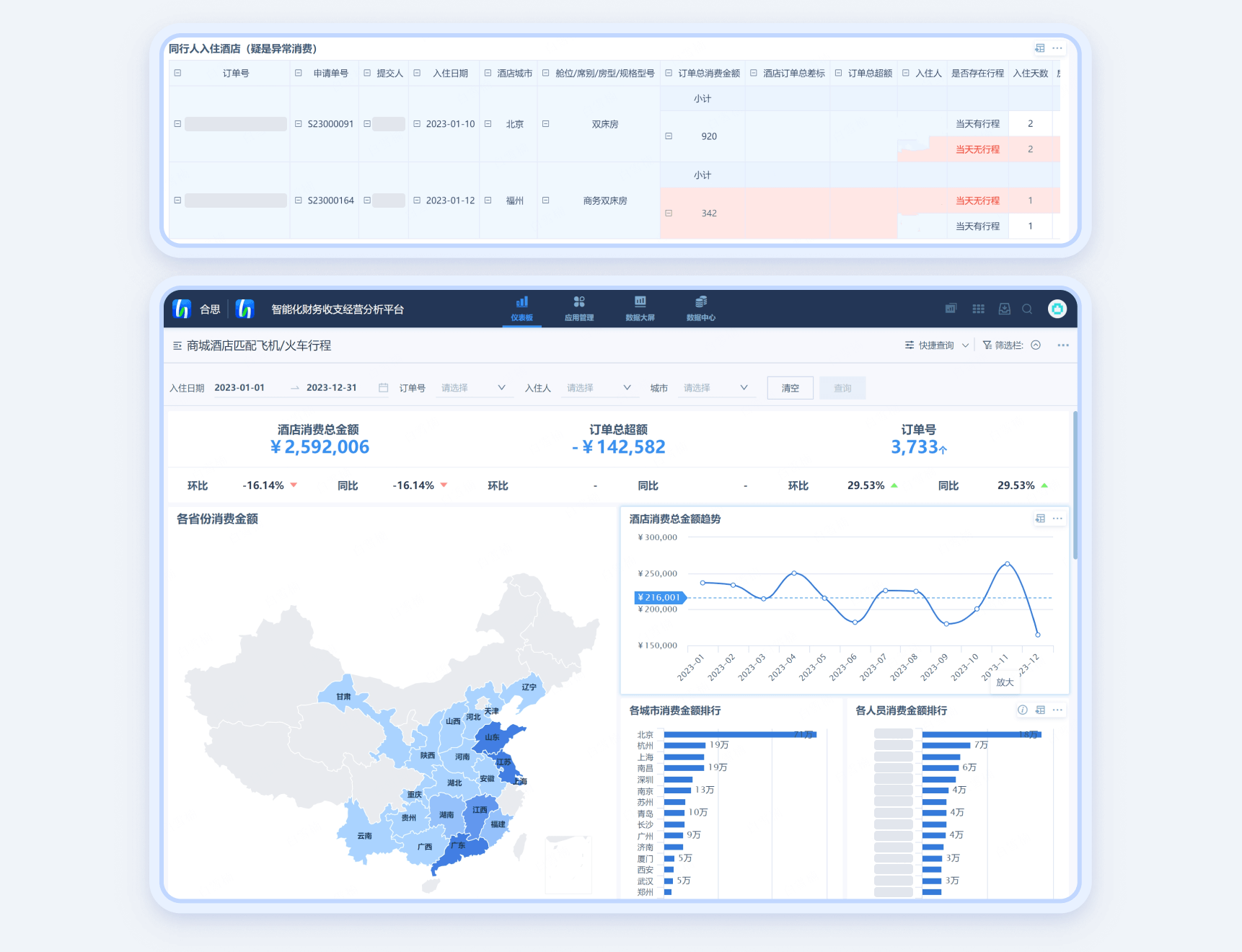Click the 清空 button

[x=790, y=388]
